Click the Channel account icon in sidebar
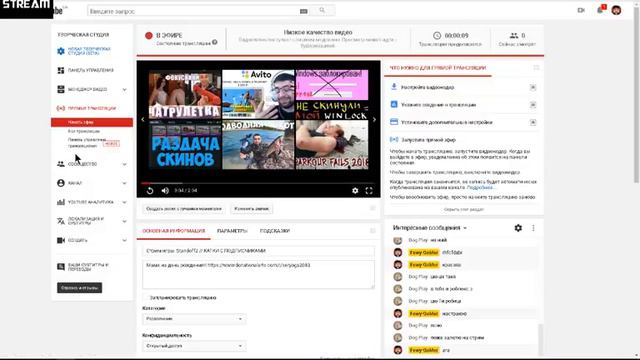Screen dimensions: 640x360 (61, 183)
